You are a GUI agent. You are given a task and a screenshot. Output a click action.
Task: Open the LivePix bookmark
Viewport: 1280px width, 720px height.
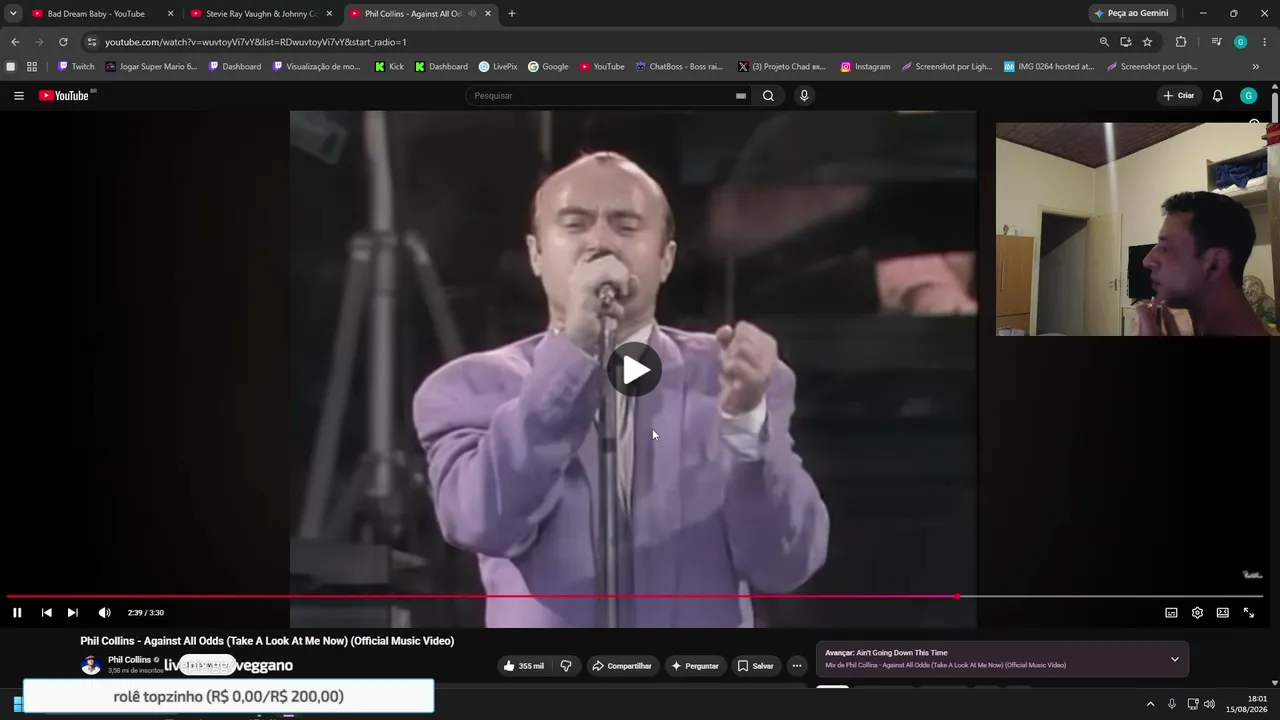(x=497, y=67)
